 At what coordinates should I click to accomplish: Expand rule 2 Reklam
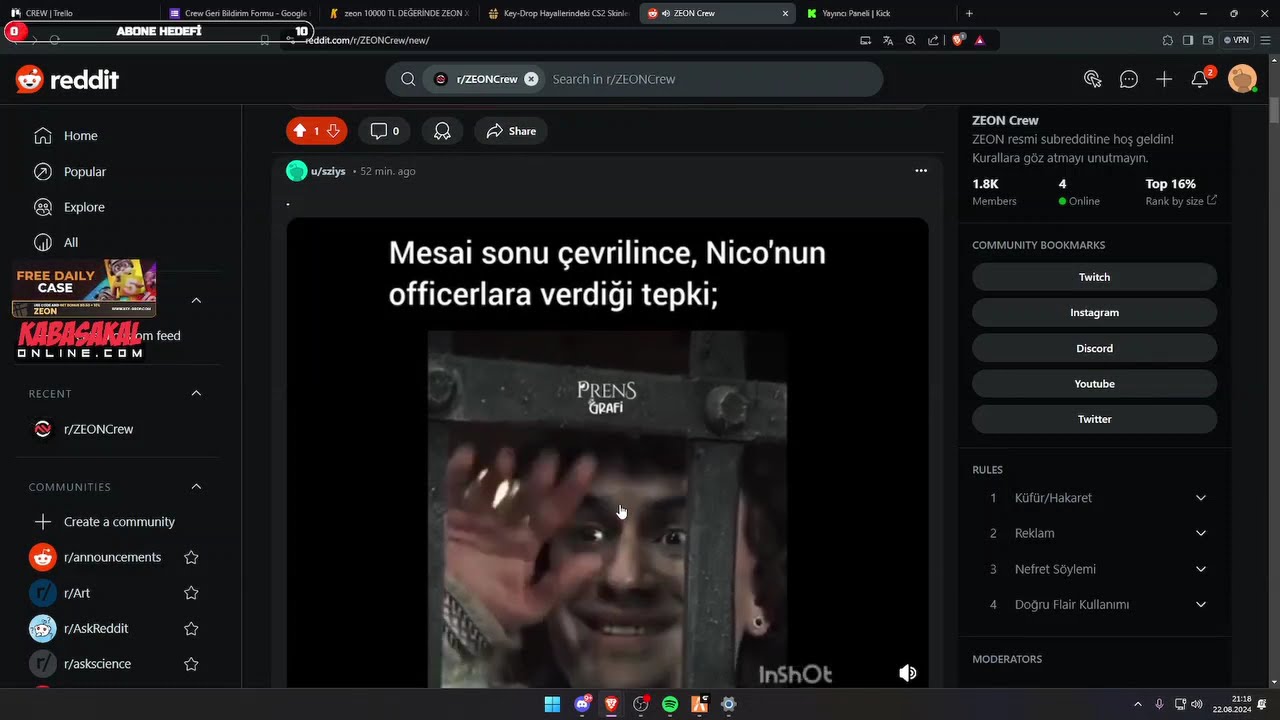[x=1094, y=533]
